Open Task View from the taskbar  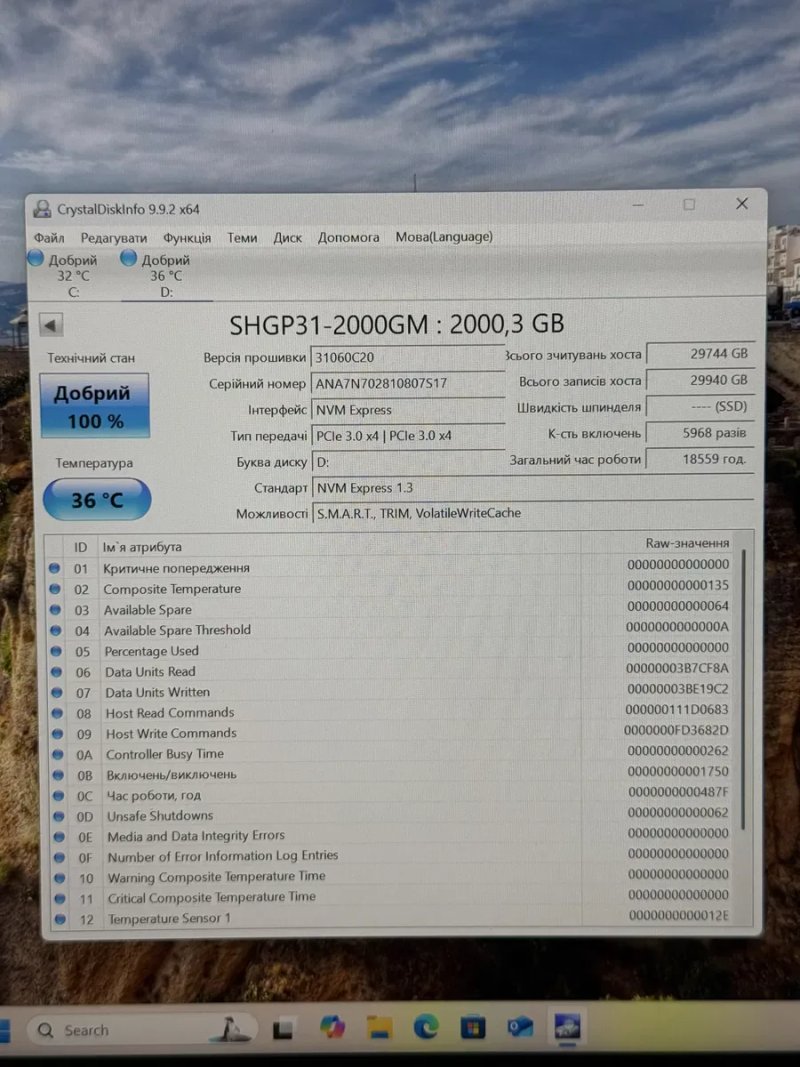tap(282, 1030)
